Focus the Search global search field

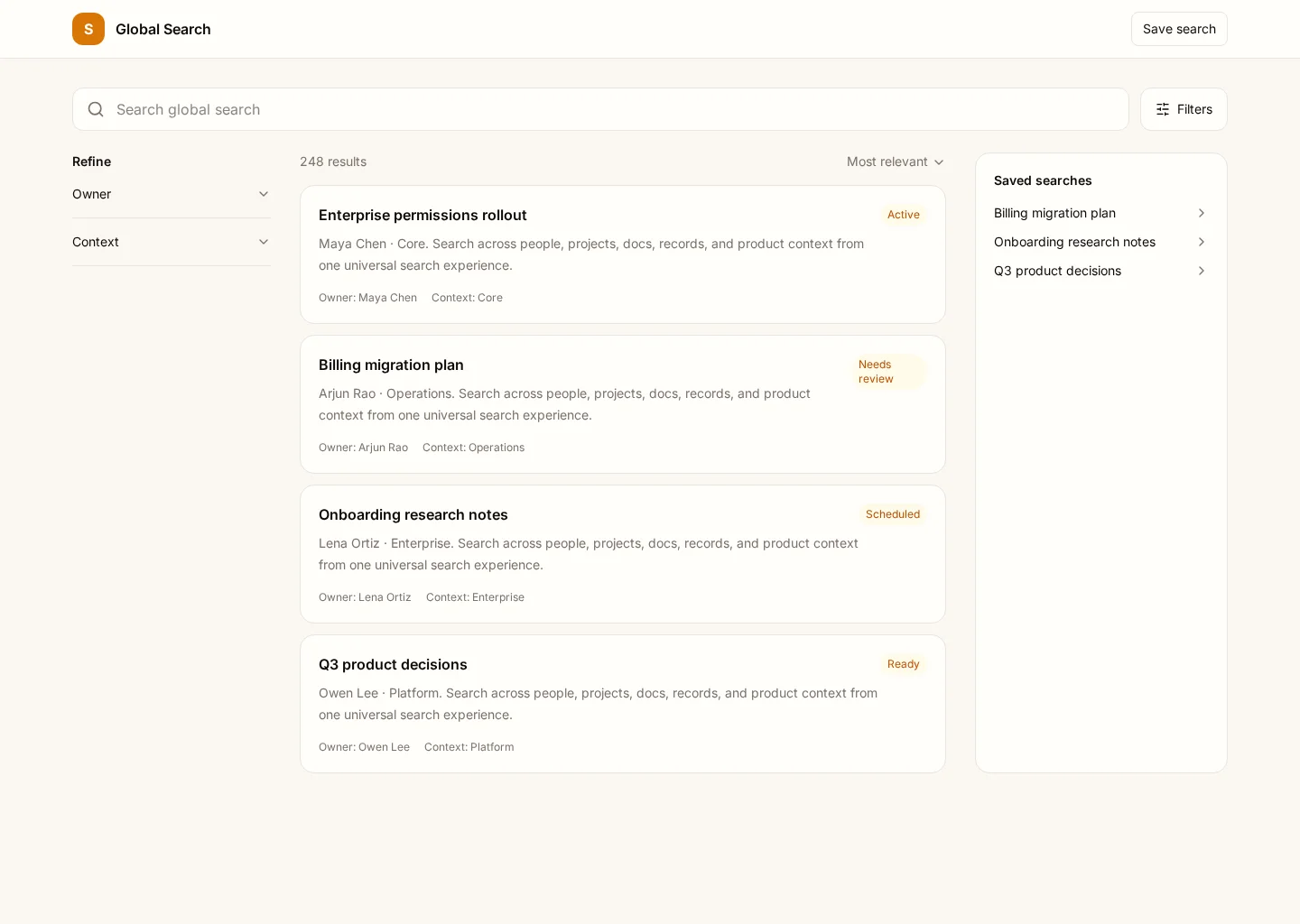600,109
